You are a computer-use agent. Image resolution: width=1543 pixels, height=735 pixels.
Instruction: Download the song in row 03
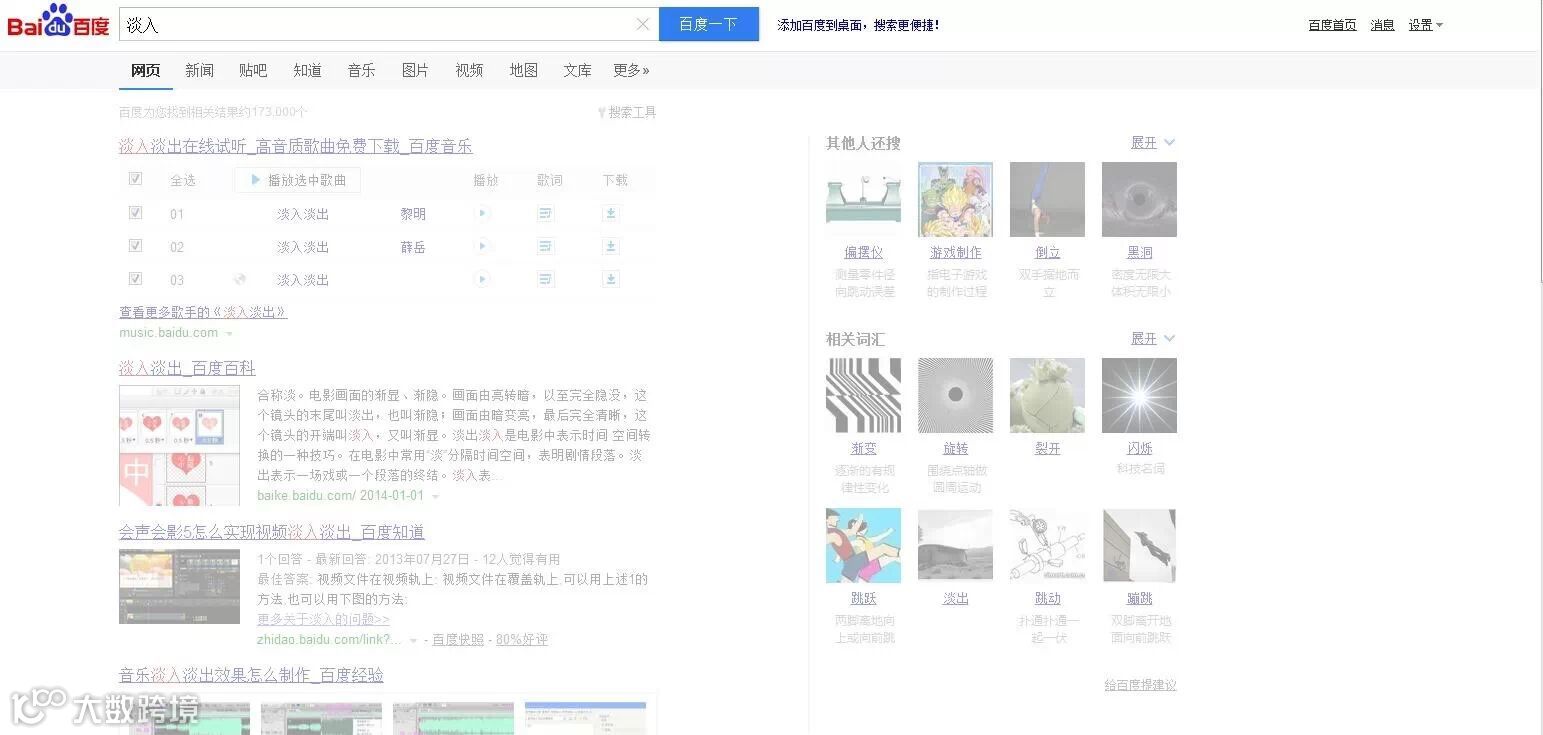click(x=611, y=279)
